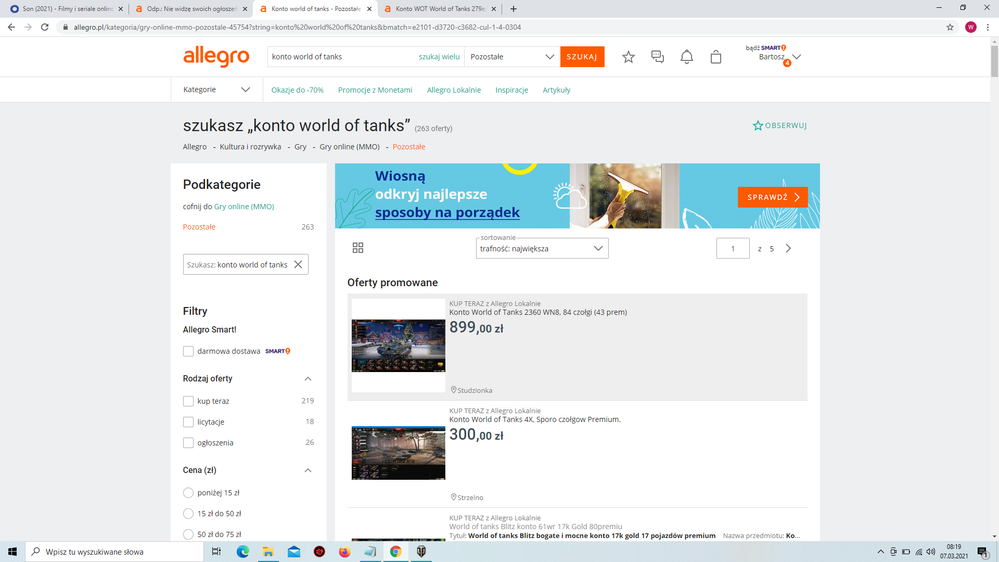This screenshot has height=562, width=999.
Task: Open the shopping bag cart icon
Action: coord(716,57)
